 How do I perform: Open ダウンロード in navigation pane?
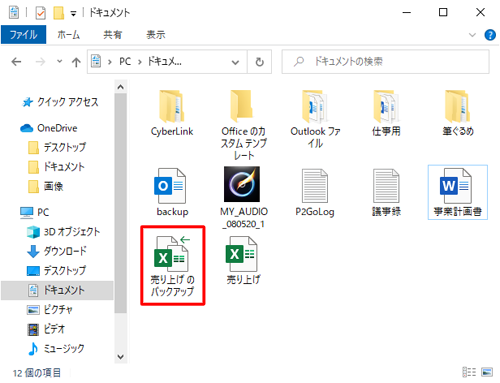point(57,251)
